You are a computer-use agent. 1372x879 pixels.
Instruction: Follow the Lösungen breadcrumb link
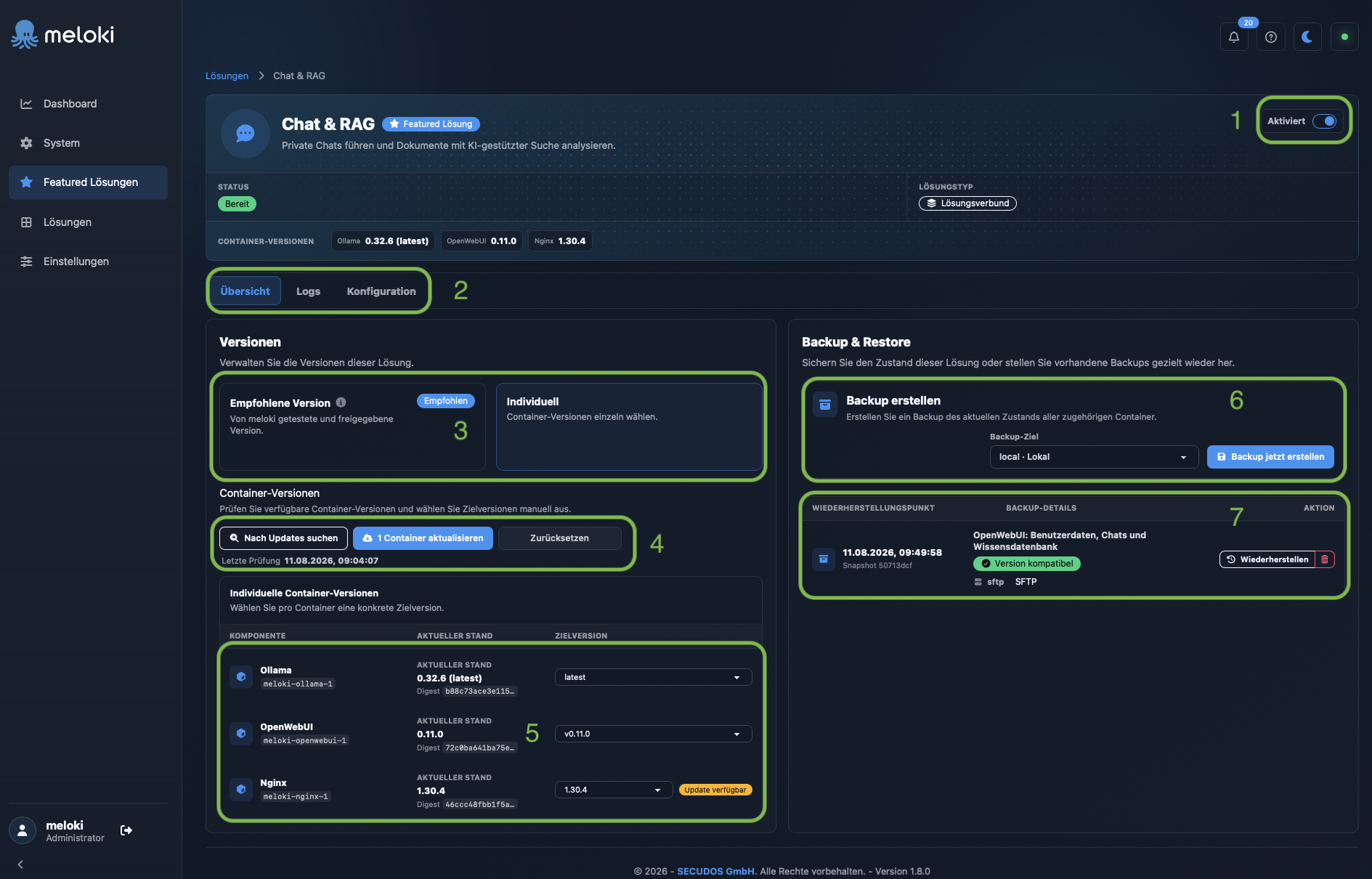tap(227, 76)
